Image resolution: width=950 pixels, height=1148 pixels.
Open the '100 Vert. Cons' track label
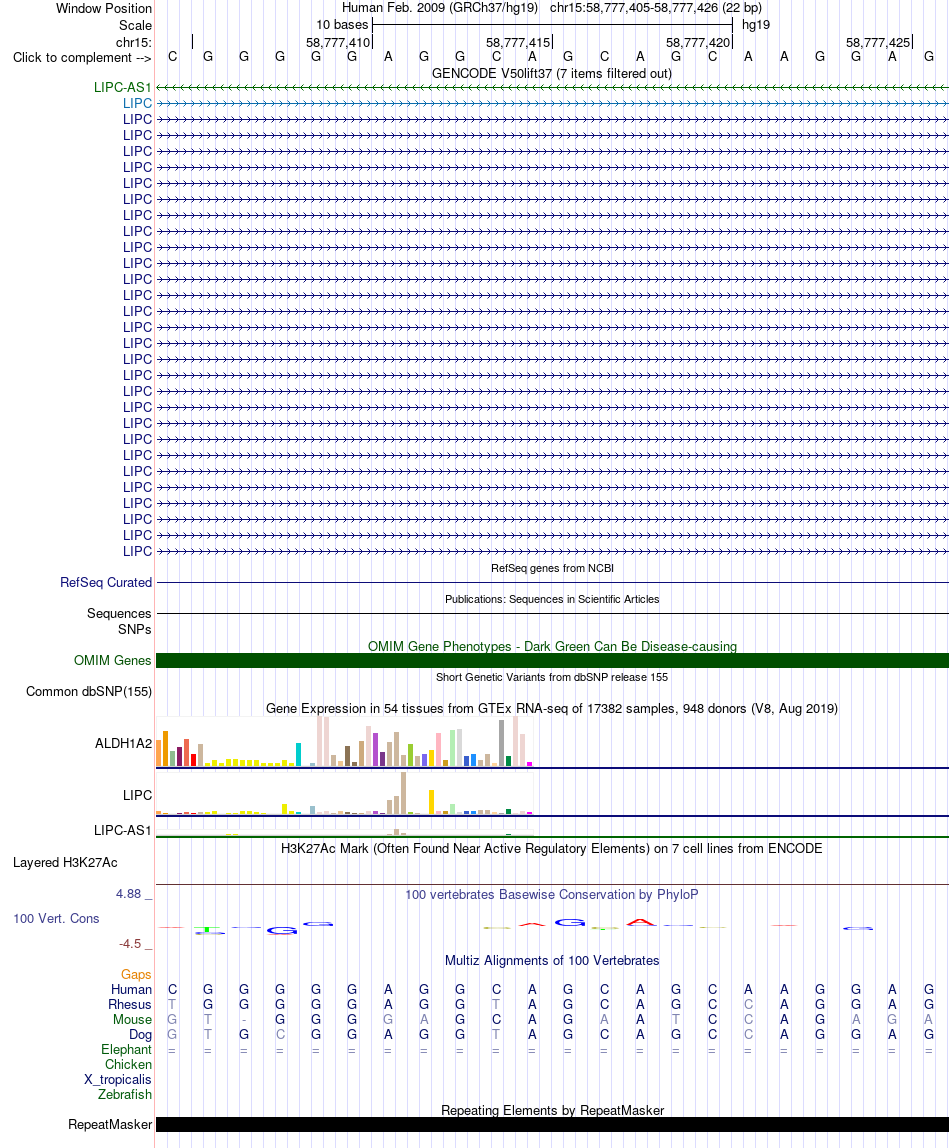pyautogui.click(x=56, y=919)
